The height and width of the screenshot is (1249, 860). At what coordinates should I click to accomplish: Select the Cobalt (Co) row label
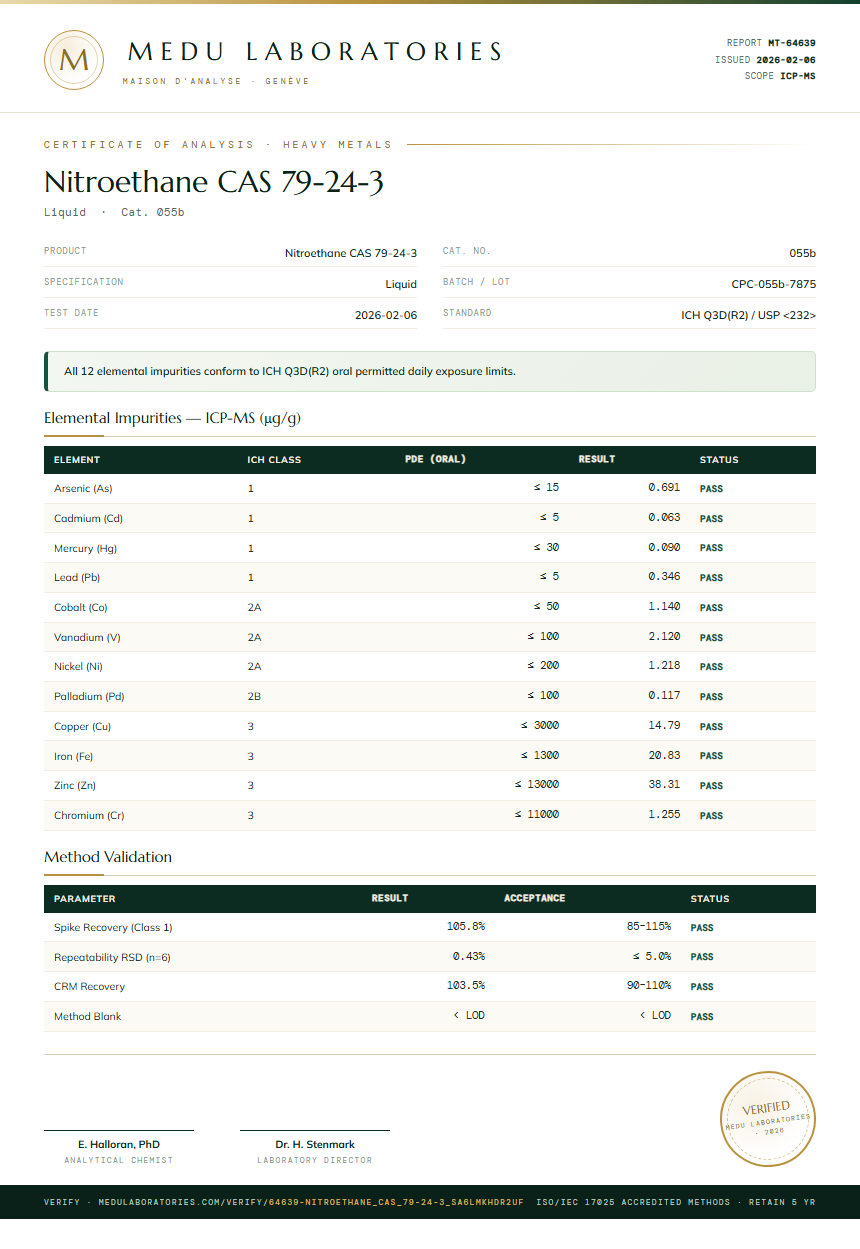tap(80, 608)
